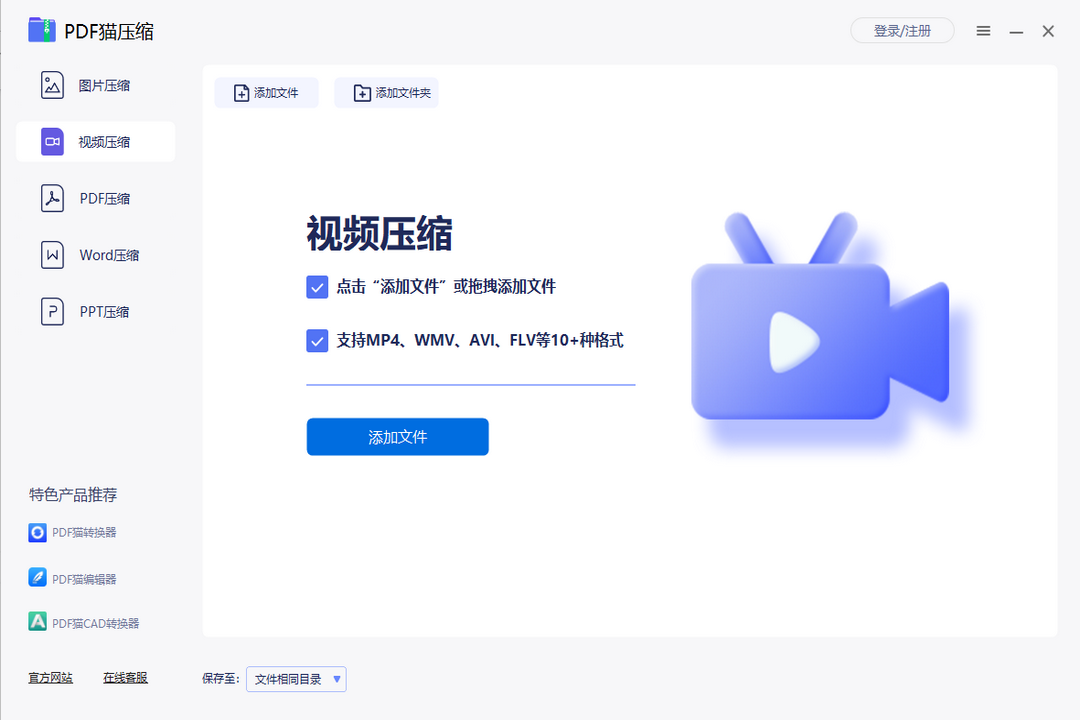Uncheck the 支持MP4、WMV等格式 checkbox
1080x720 pixels.
317,340
